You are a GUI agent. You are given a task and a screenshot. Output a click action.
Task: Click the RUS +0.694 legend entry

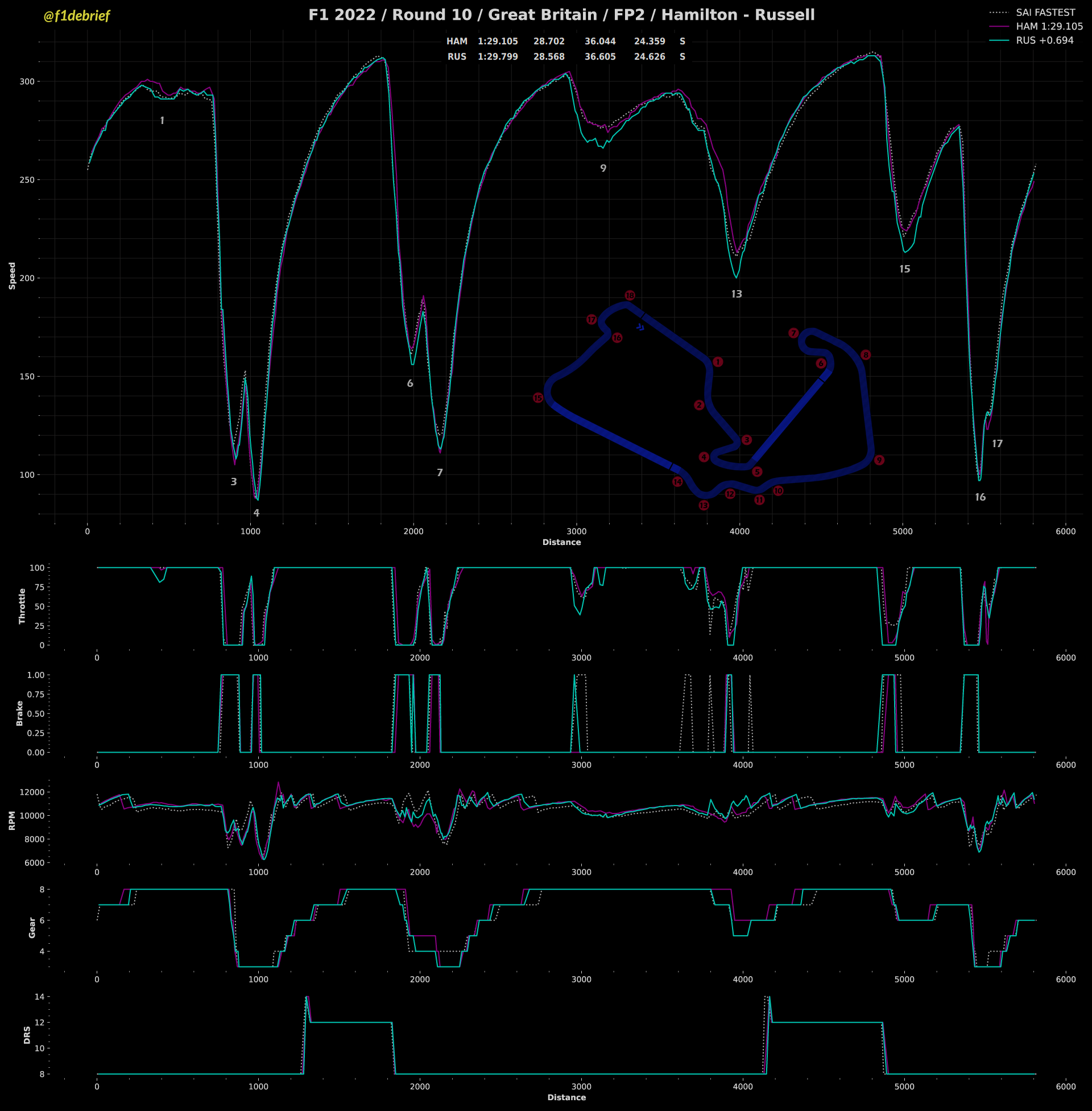pos(1044,41)
